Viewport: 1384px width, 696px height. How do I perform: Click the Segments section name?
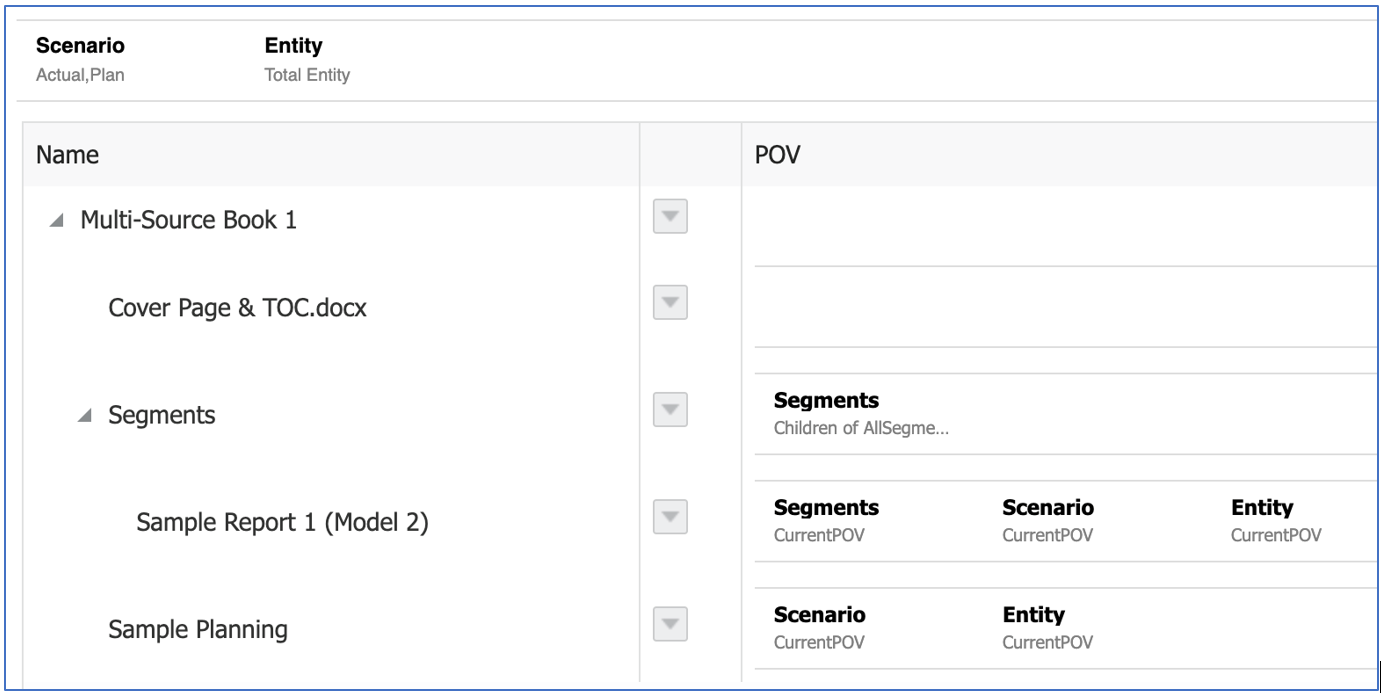pyautogui.click(x=161, y=415)
